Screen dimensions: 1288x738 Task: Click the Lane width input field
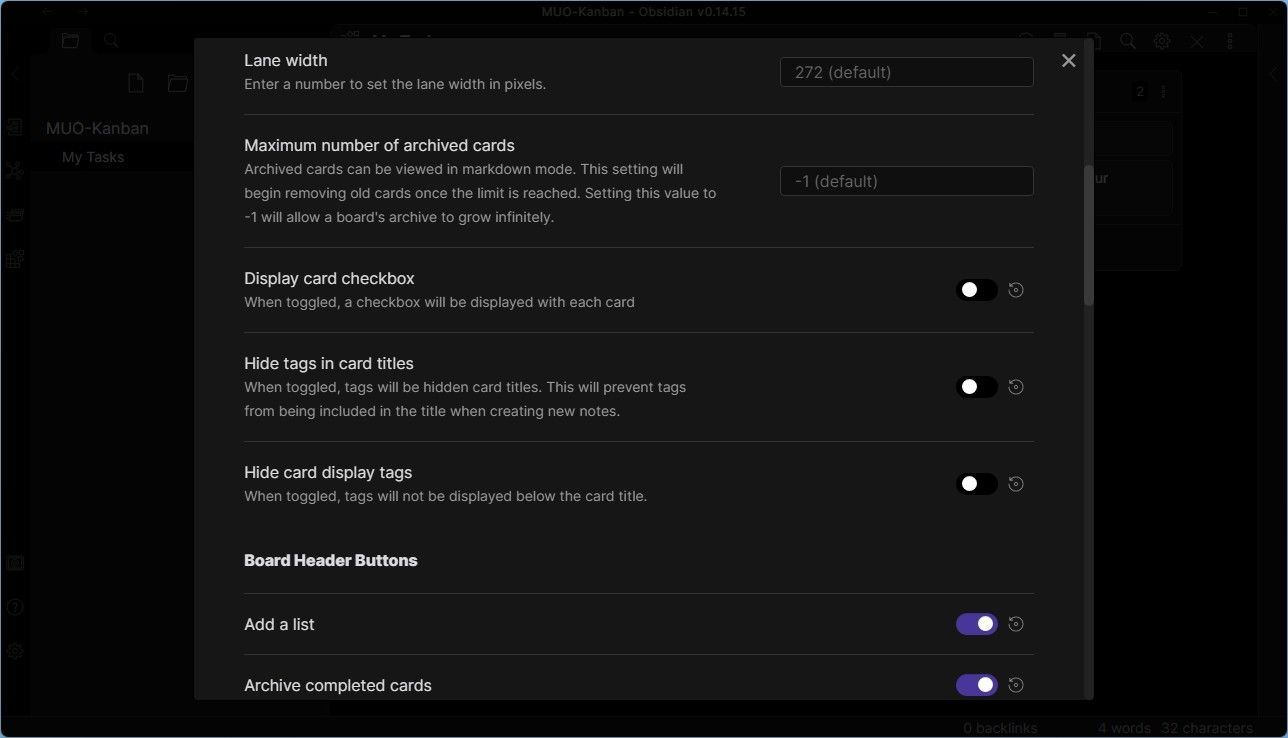[x=906, y=72]
